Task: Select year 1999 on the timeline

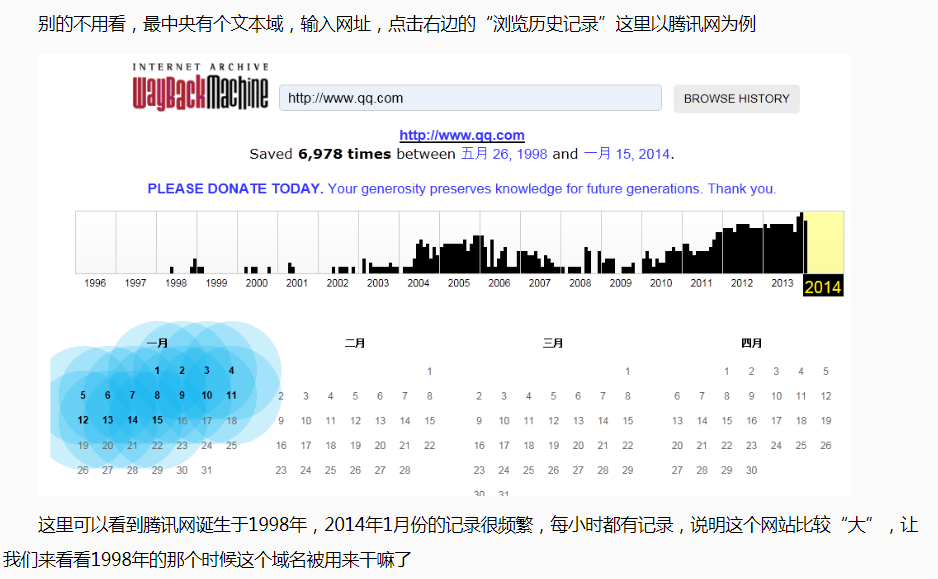Action: pos(216,283)
